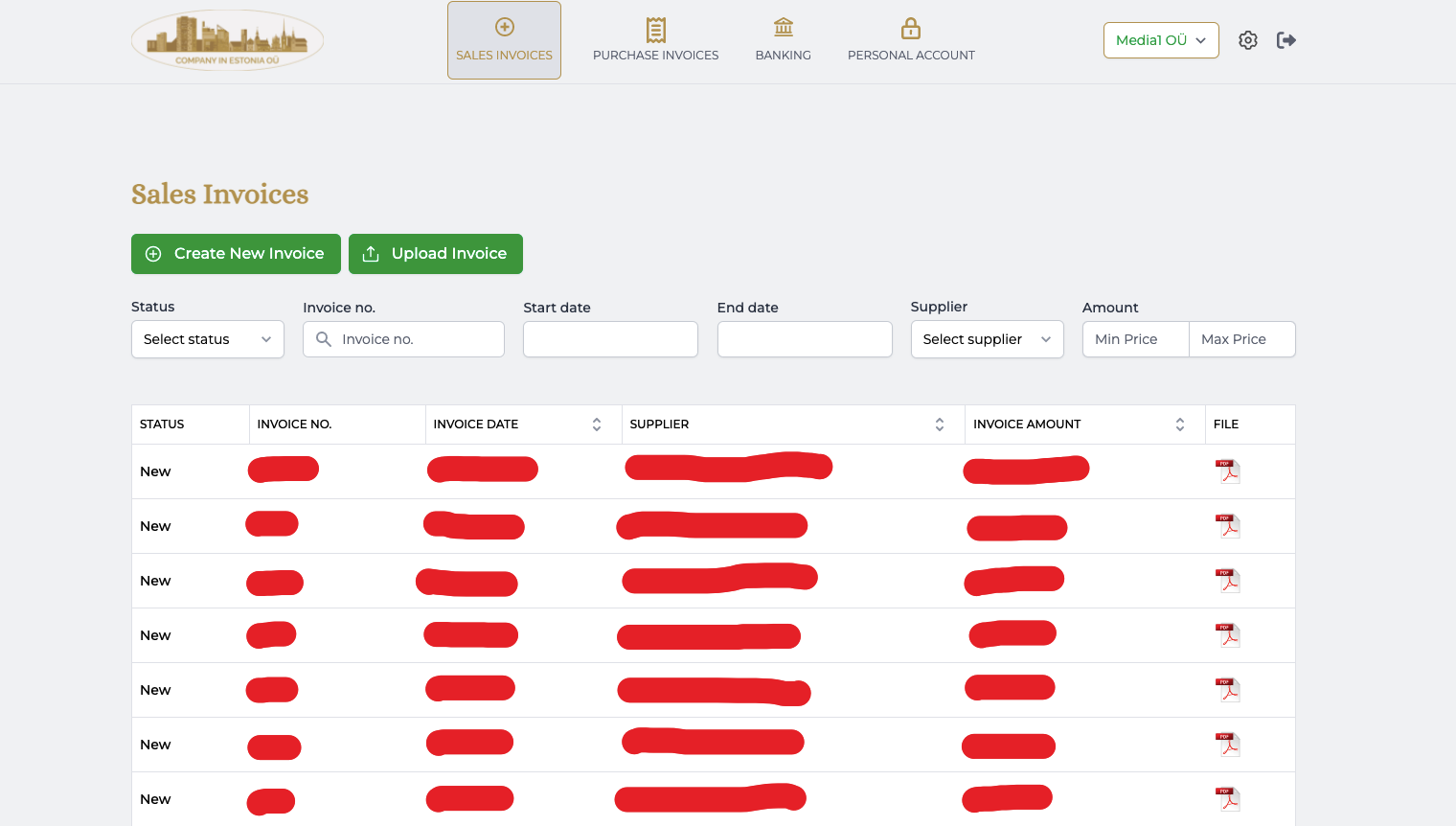Click the Banking bank icon
Image resolution: width=1456 pixels, height=826 pixels.
click(783, 28)
